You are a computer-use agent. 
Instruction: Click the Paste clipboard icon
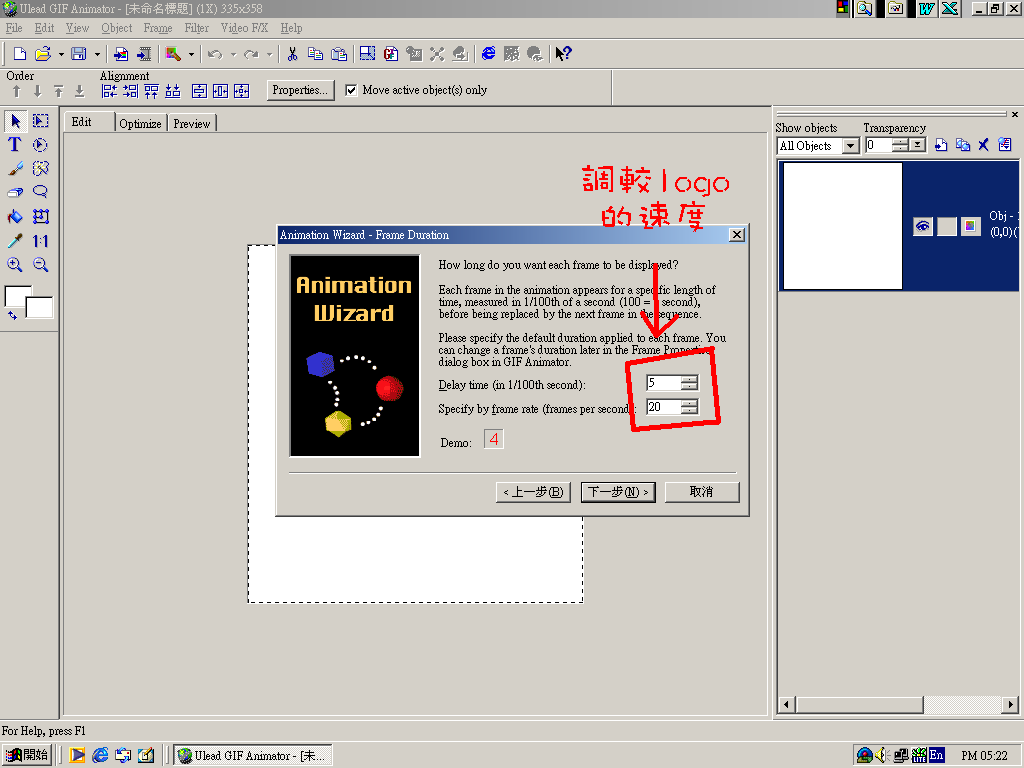[339, 54]
